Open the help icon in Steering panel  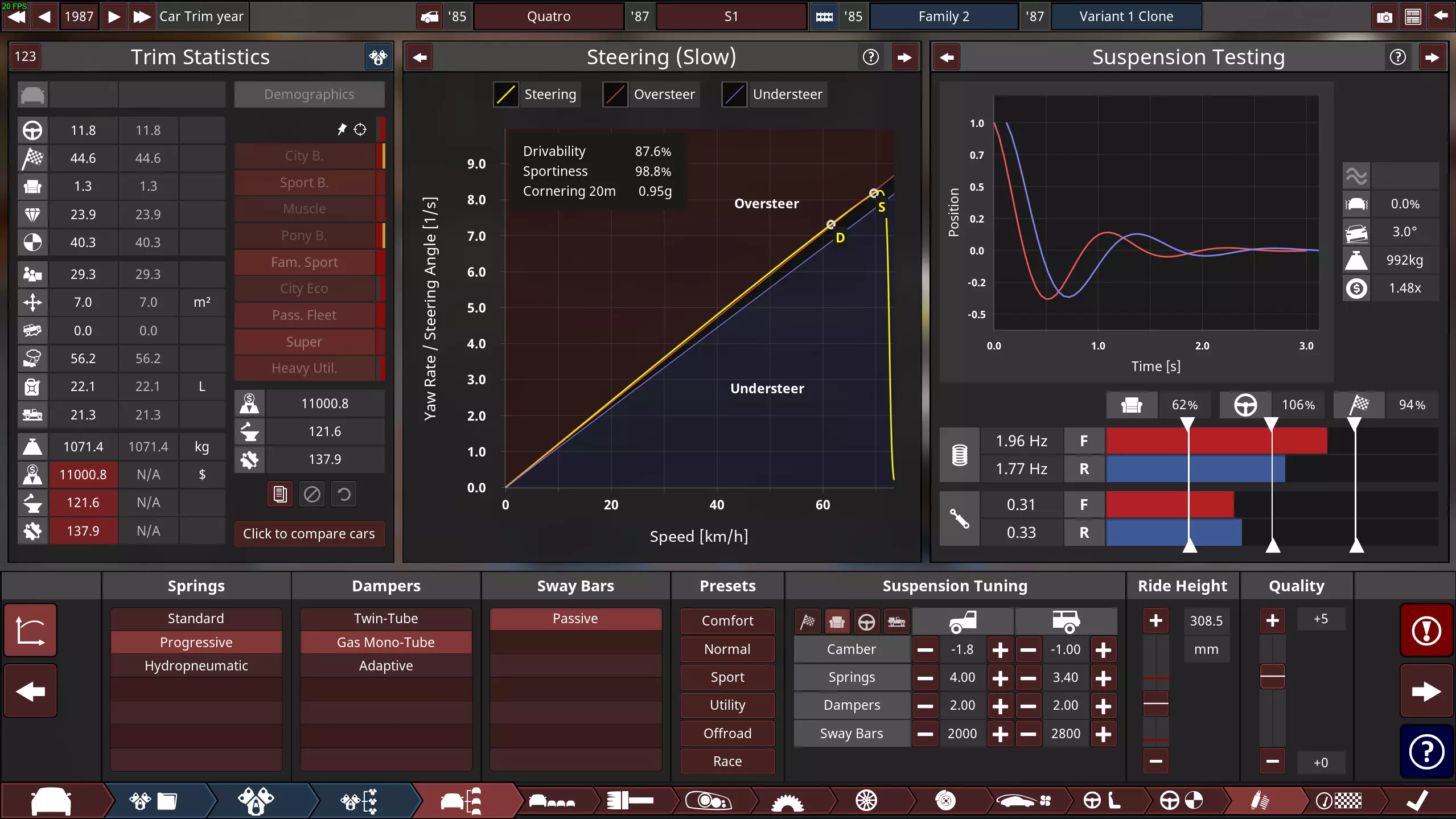(x=870, y=57)
